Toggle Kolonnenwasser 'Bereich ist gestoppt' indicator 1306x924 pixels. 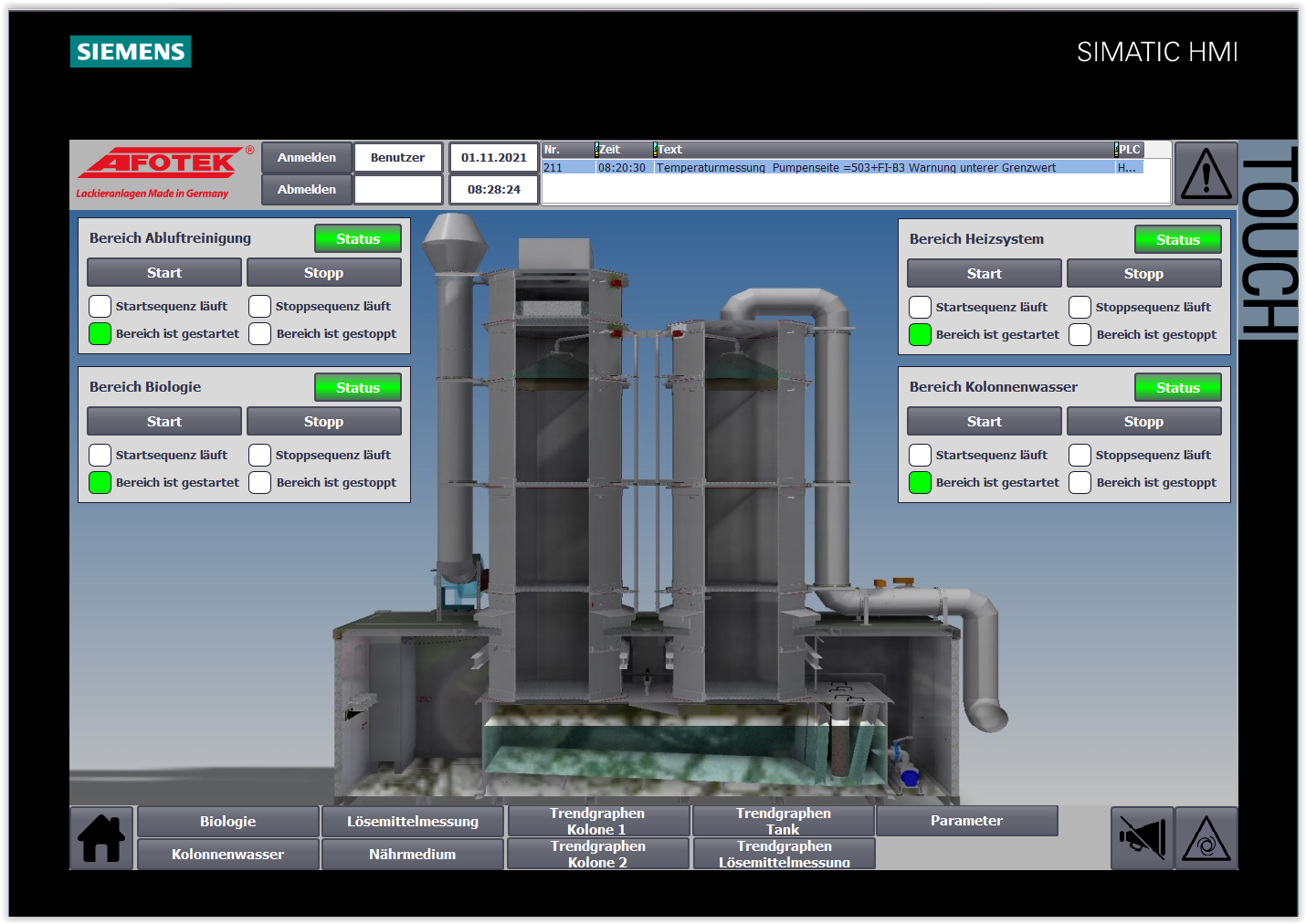pos(1080,483)
